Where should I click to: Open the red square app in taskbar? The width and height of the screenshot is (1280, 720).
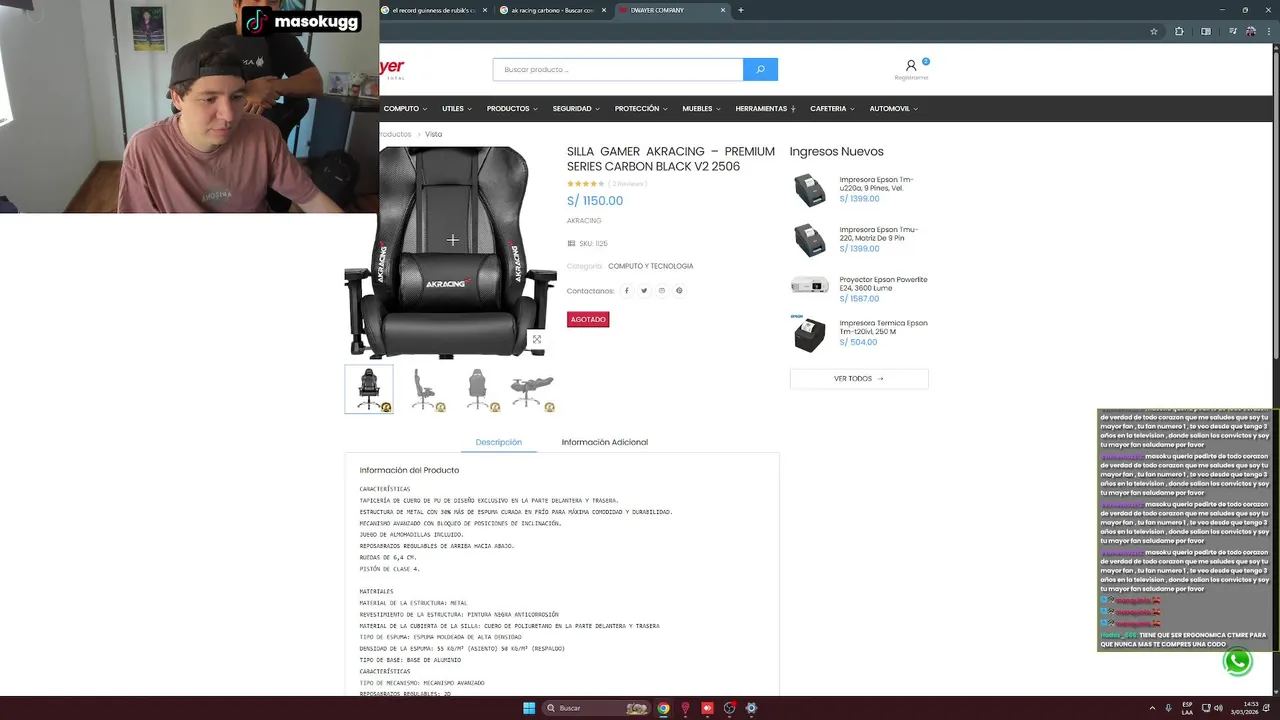coord(707,708)
